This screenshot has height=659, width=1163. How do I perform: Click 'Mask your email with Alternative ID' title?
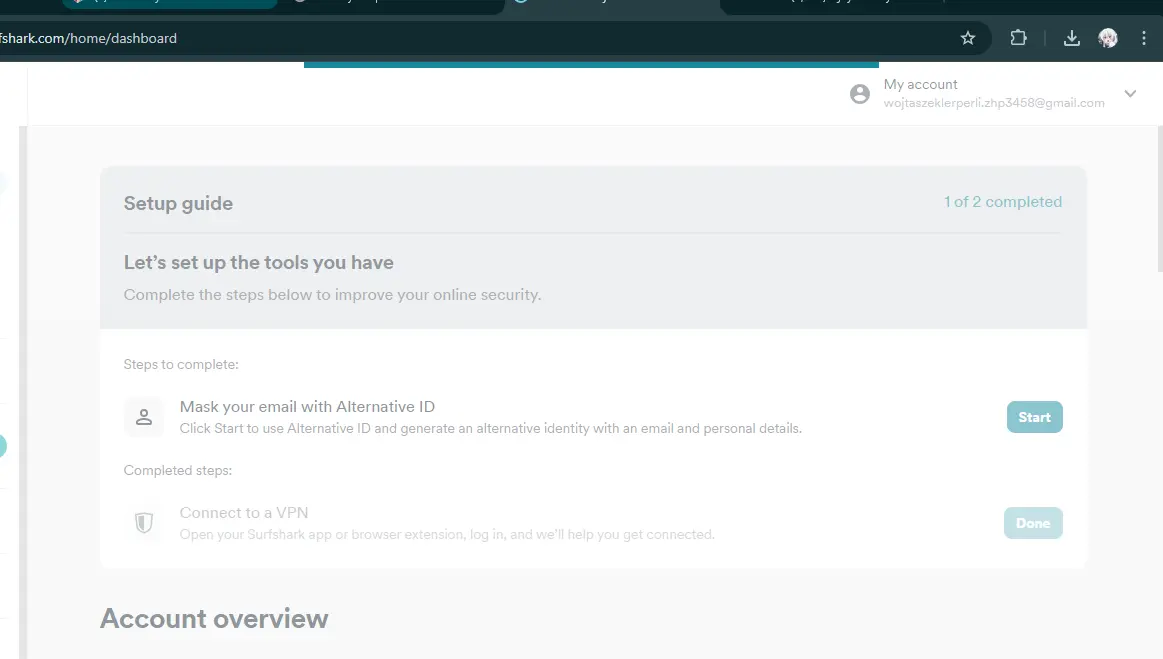coord(307,407)
